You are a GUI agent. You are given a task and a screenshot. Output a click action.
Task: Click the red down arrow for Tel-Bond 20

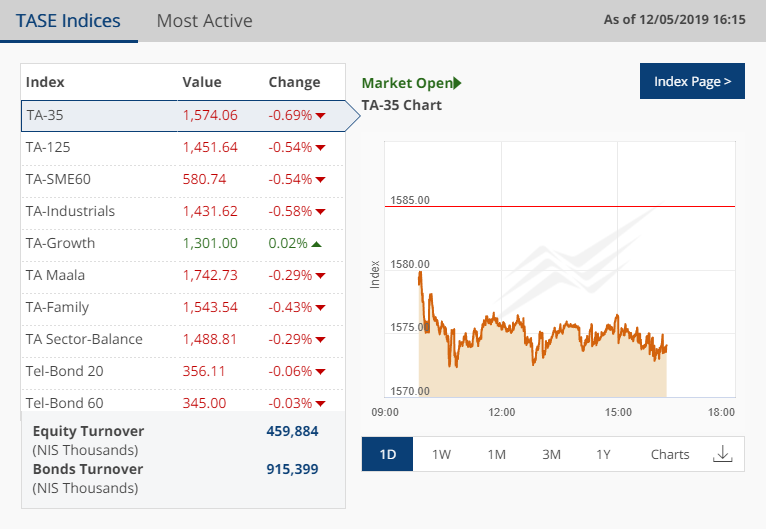[x=321, y=372]
